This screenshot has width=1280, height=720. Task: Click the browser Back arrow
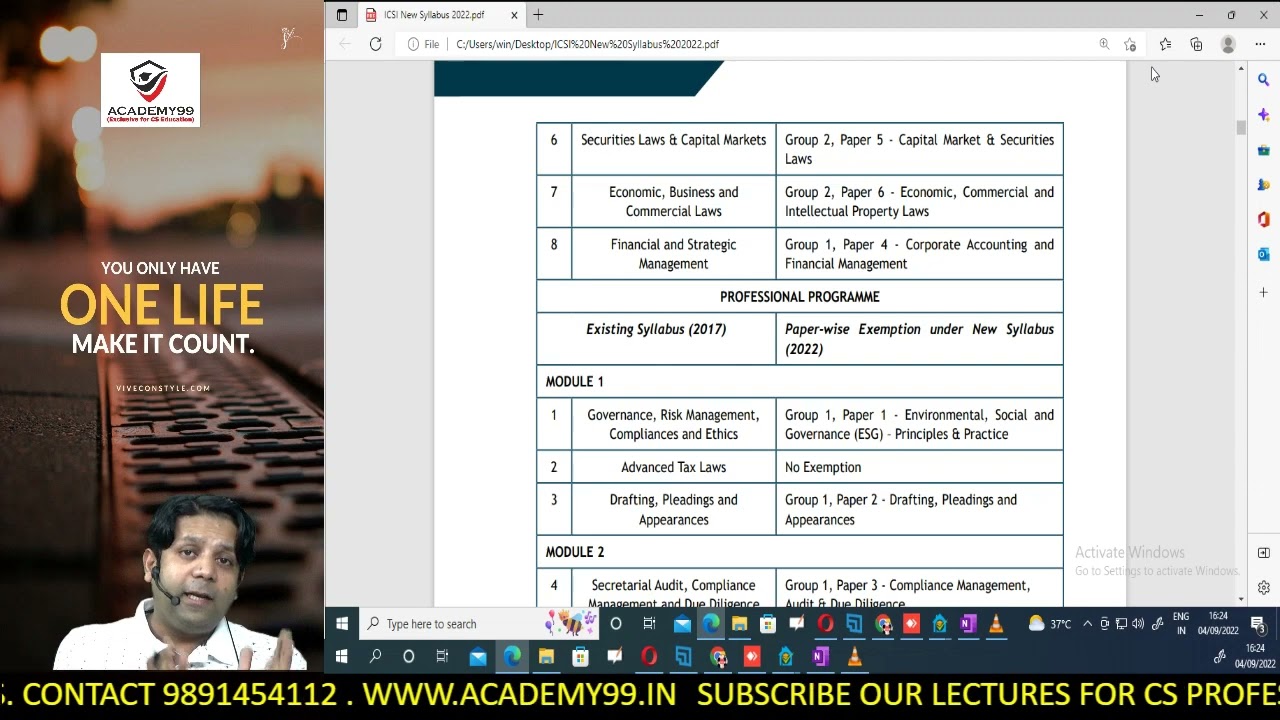click(345, 44)
